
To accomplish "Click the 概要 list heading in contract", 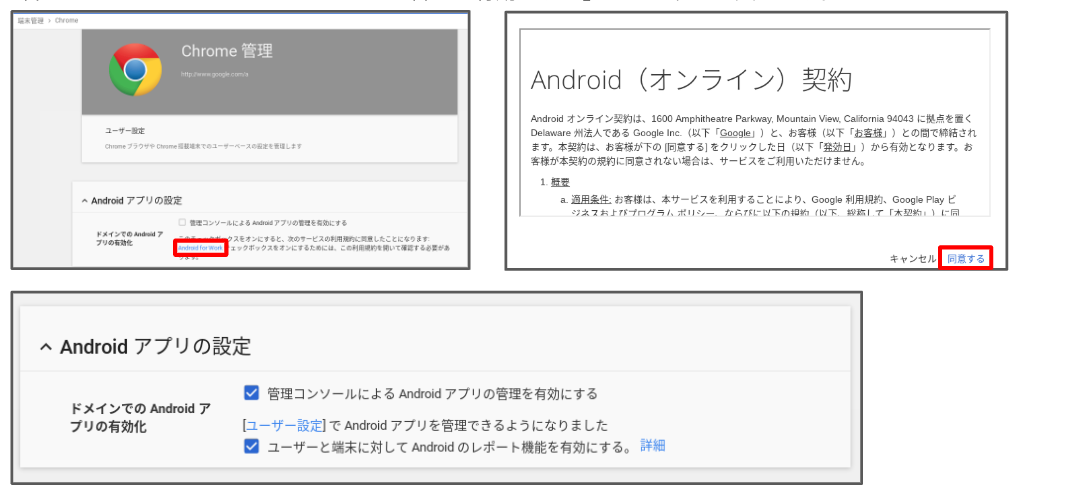I will (x=560, y=182).
